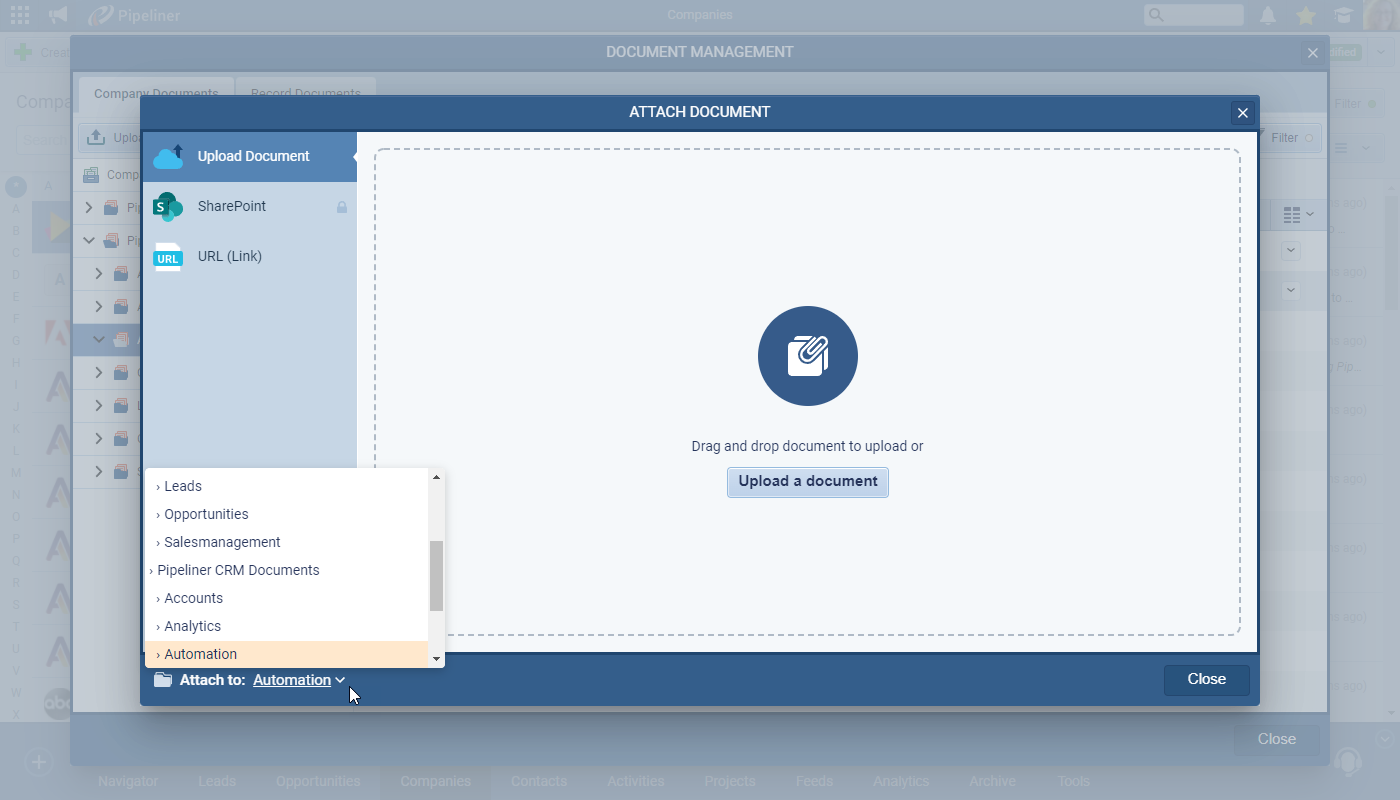
Task: Click the paperclip attachment icon
Action: pos(807,356)
